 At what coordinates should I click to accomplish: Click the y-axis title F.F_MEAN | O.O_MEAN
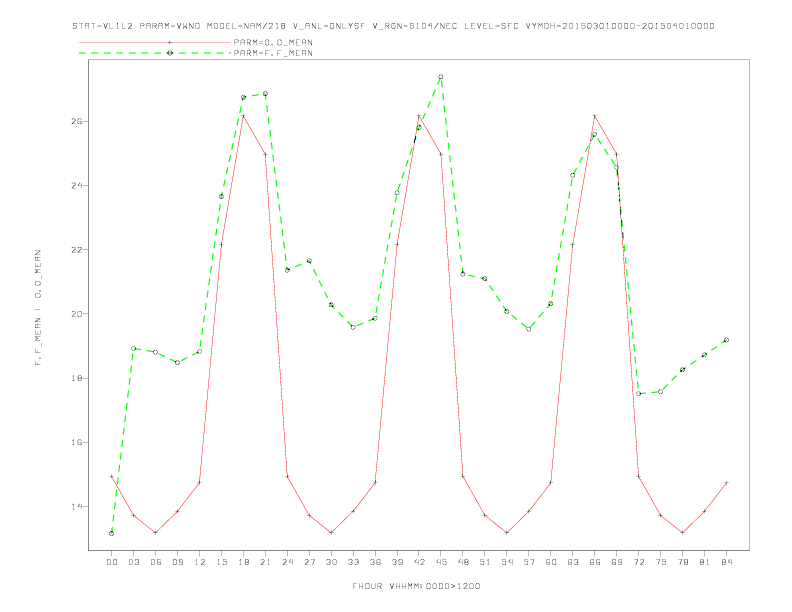[x=38, y=308]
